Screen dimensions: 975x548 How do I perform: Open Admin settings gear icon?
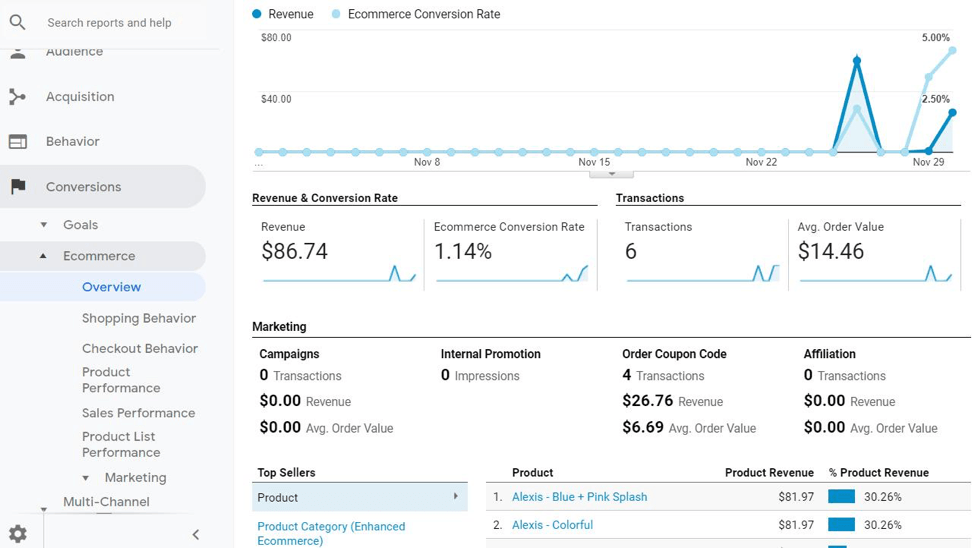click(x=17, y=534)
